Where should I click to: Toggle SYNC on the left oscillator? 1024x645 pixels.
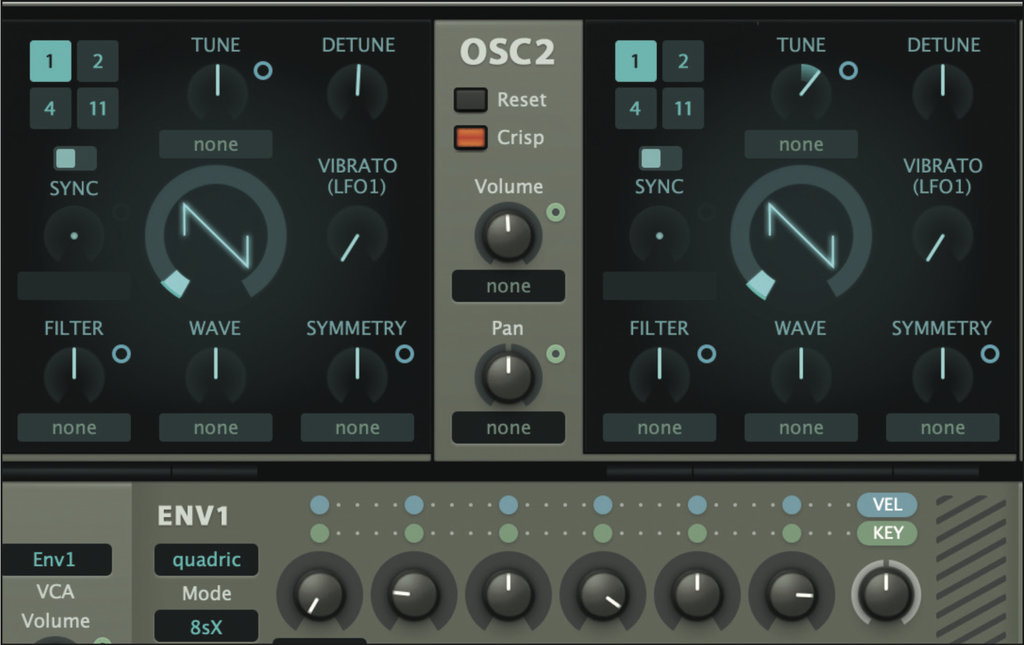pos(74,157)
